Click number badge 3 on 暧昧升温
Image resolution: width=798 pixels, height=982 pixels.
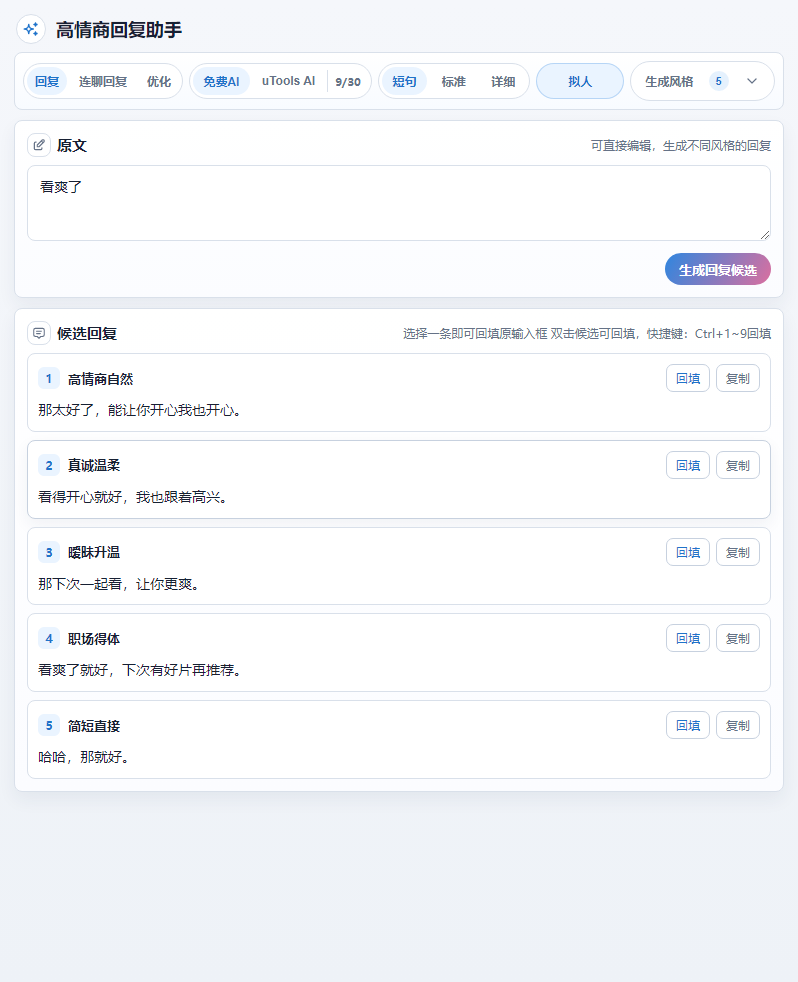pos(49,552)
